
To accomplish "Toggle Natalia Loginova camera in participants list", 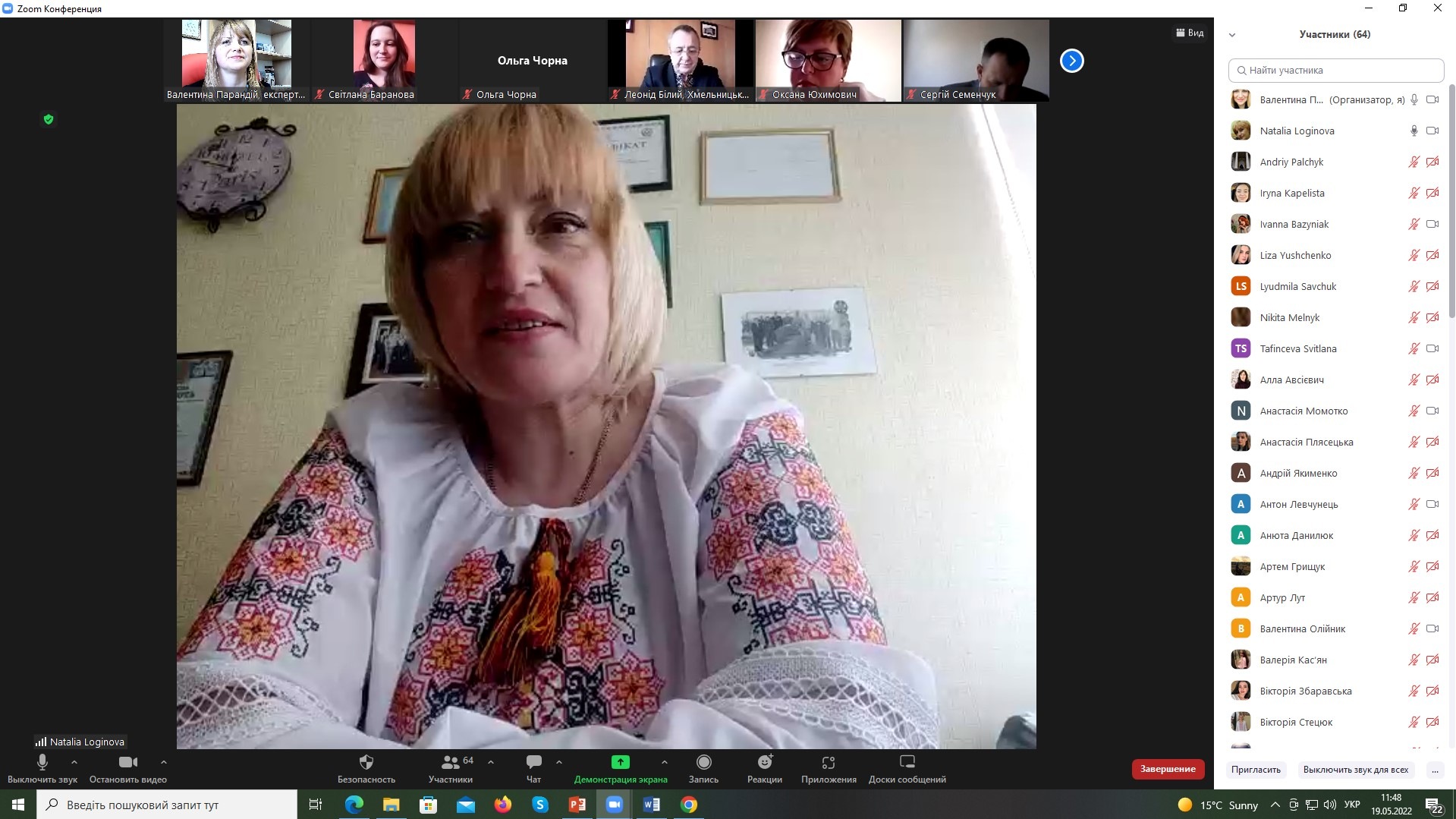I will 1432,131.
